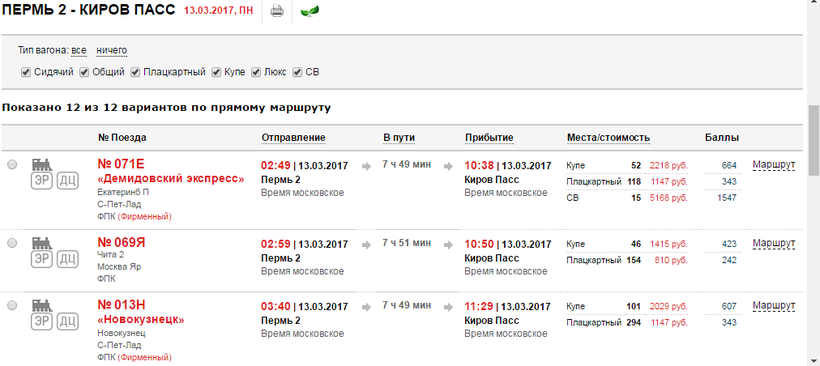The height and width of the screenshot is (366, 820).
Task: Open the Маршрут link for train 013Н
Action: (774, 306)
